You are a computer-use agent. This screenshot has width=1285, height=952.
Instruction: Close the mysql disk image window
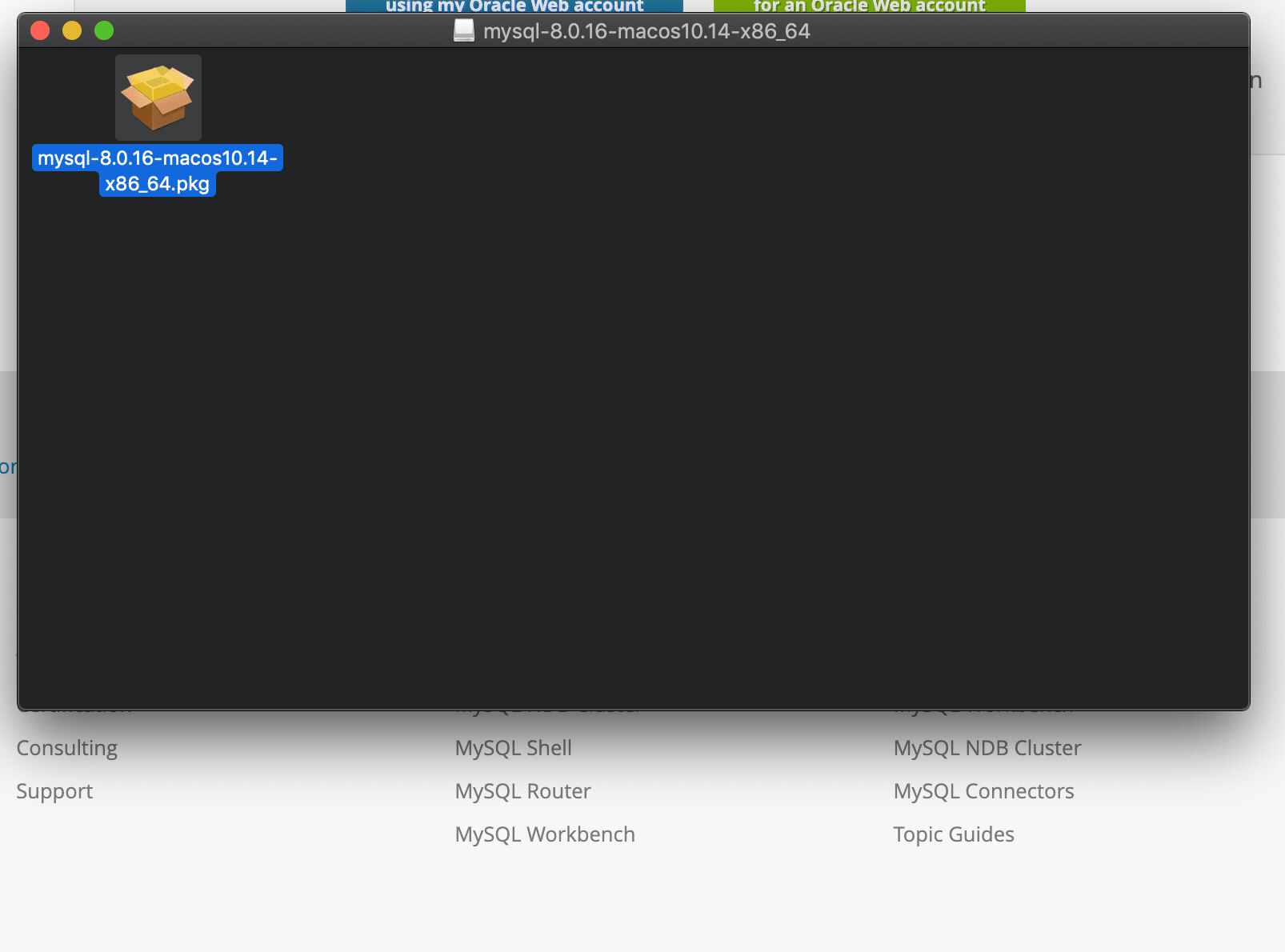click(x=39, y=31)
